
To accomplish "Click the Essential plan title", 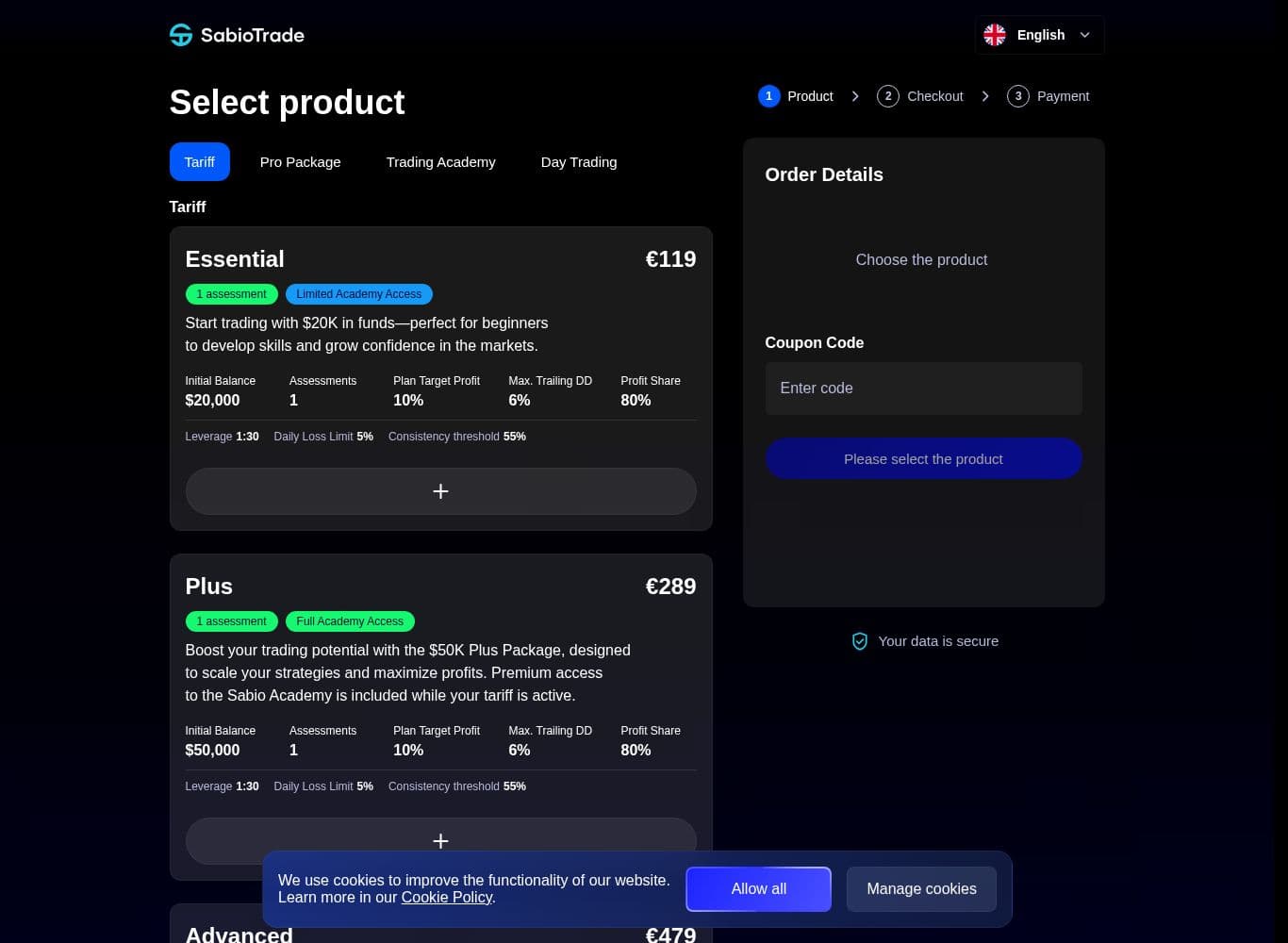I will [235, 259].
